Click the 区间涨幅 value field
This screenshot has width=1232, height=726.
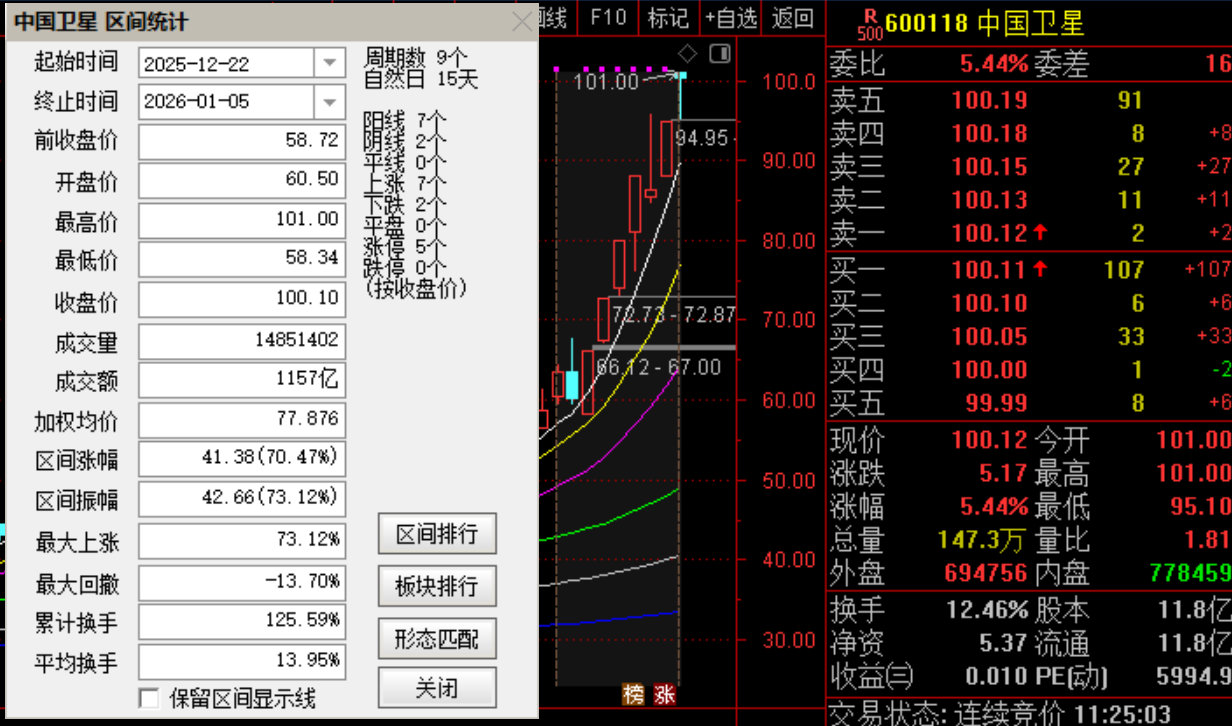[x=242, y=459]
